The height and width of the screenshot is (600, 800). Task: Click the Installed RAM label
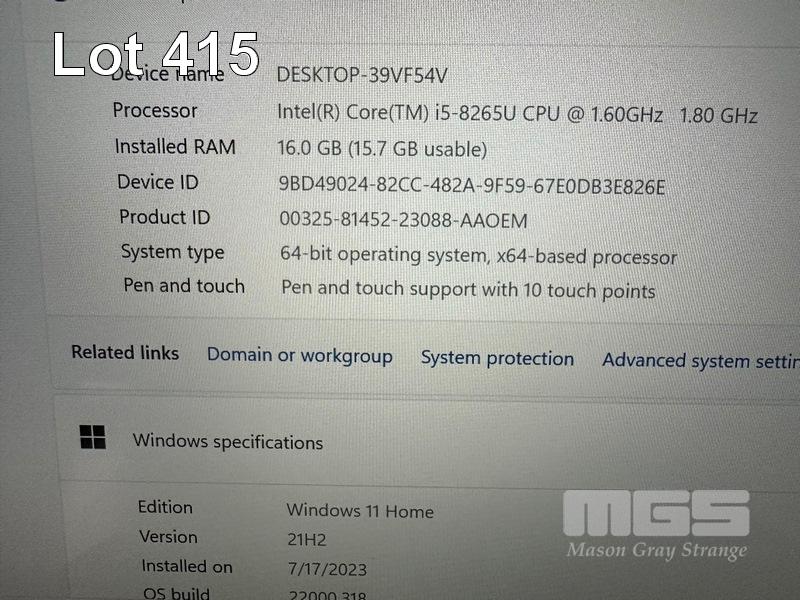[175, 147]
